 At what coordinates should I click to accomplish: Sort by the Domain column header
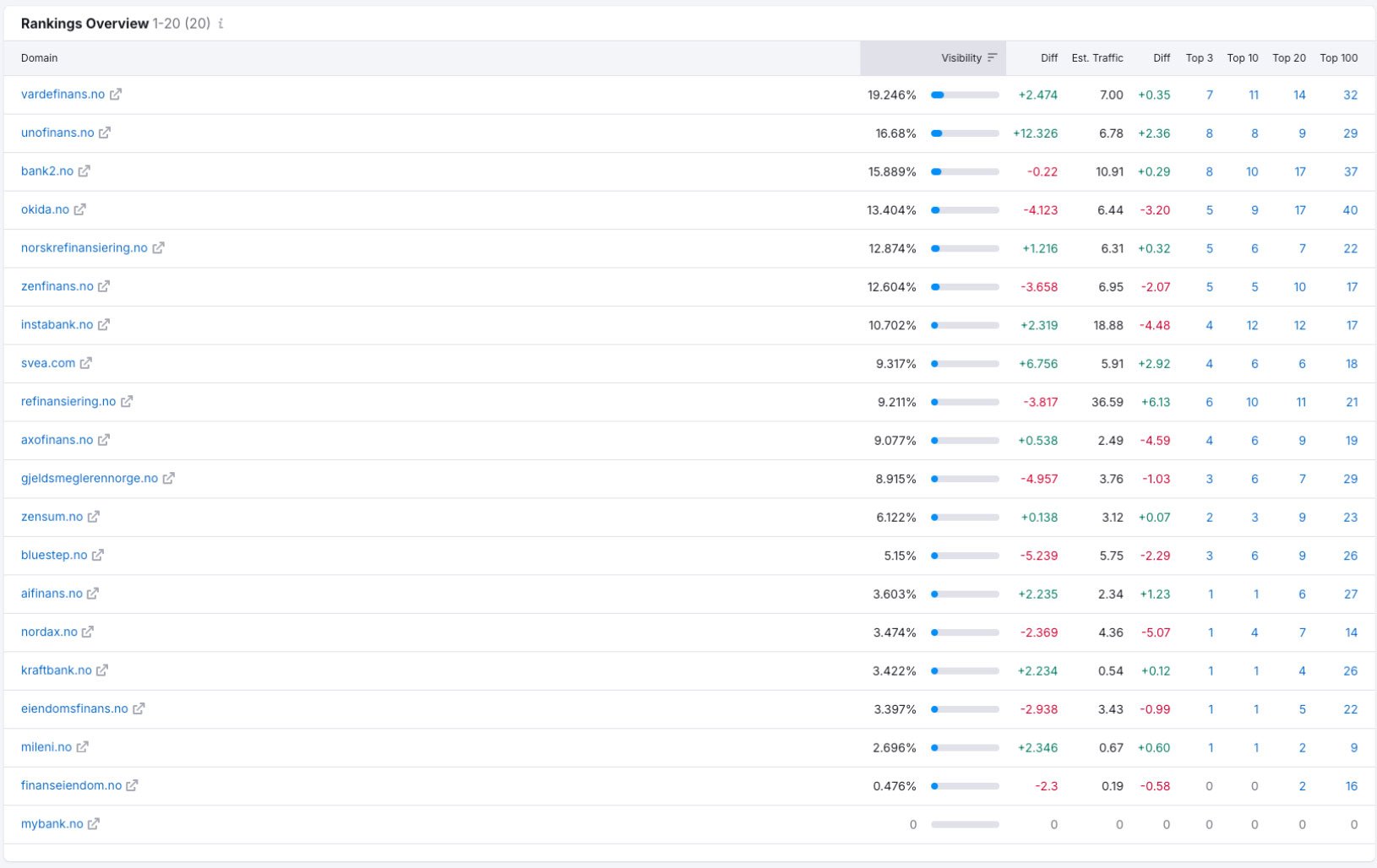pos(40,58)
